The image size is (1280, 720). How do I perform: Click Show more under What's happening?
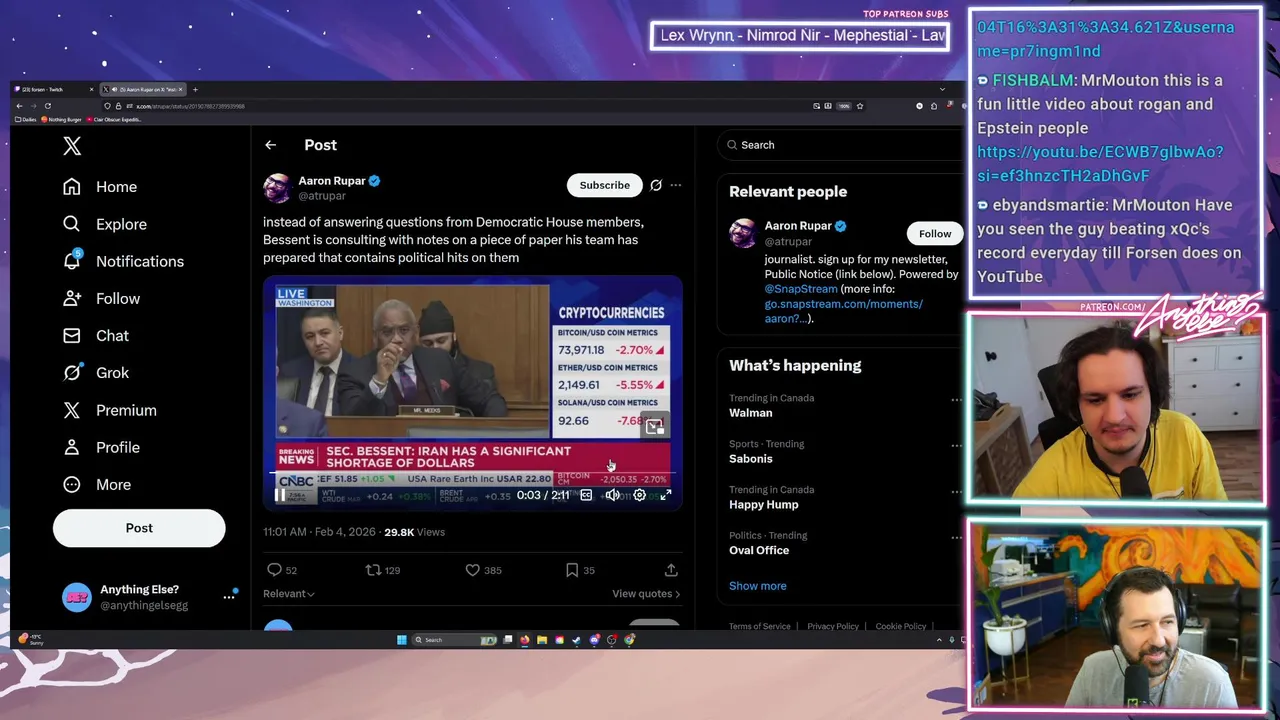(758, 586)
